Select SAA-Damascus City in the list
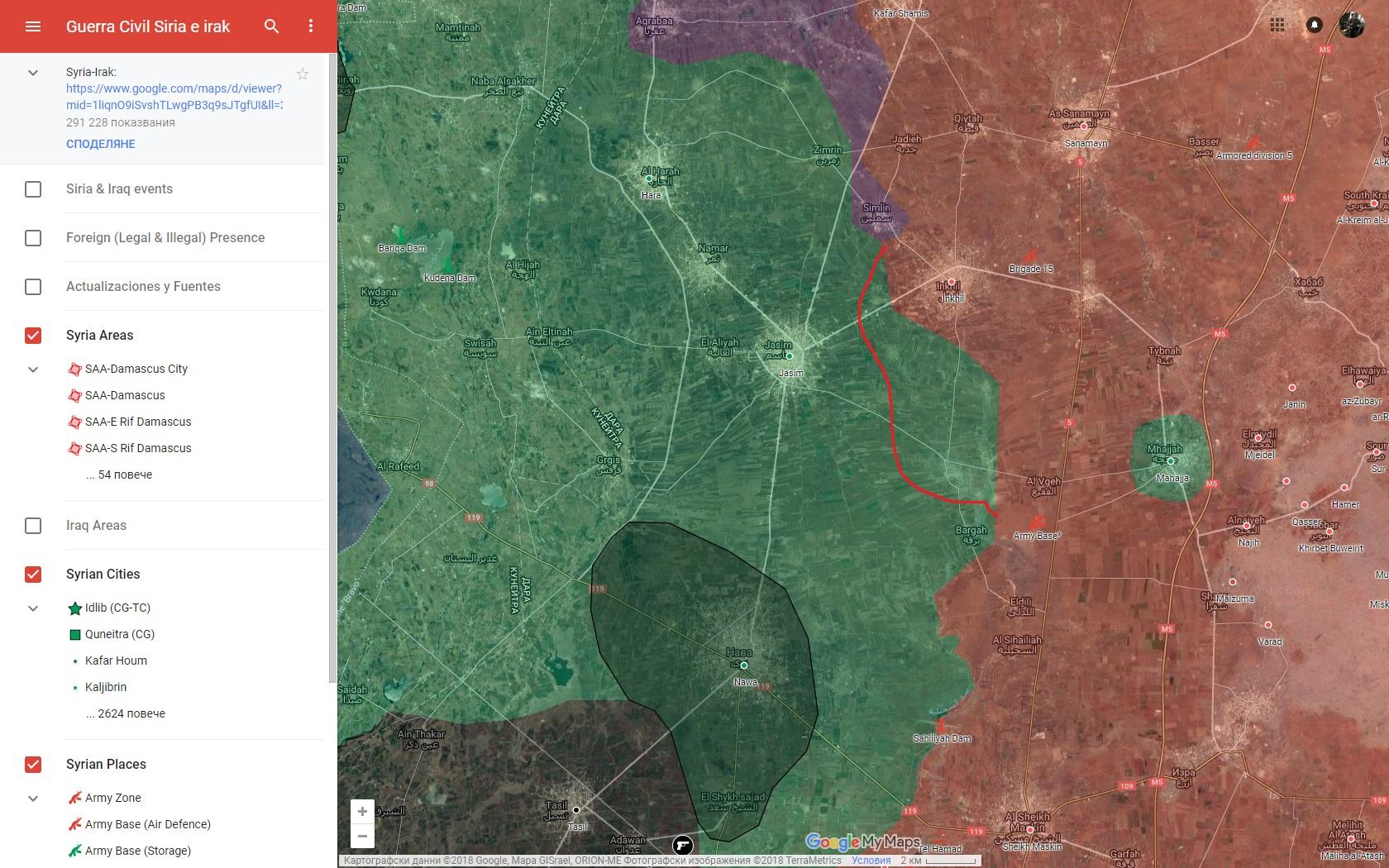This screenshot has width=1389, height=868. point(136,370)
